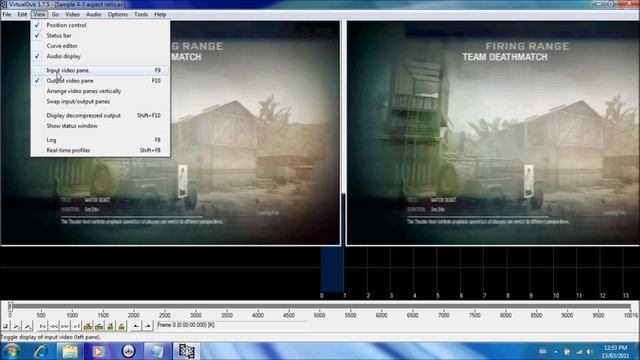Select the Curve editor menu entry
The height and width of the screenshot is (360, 640).
(x=100, y=46)
